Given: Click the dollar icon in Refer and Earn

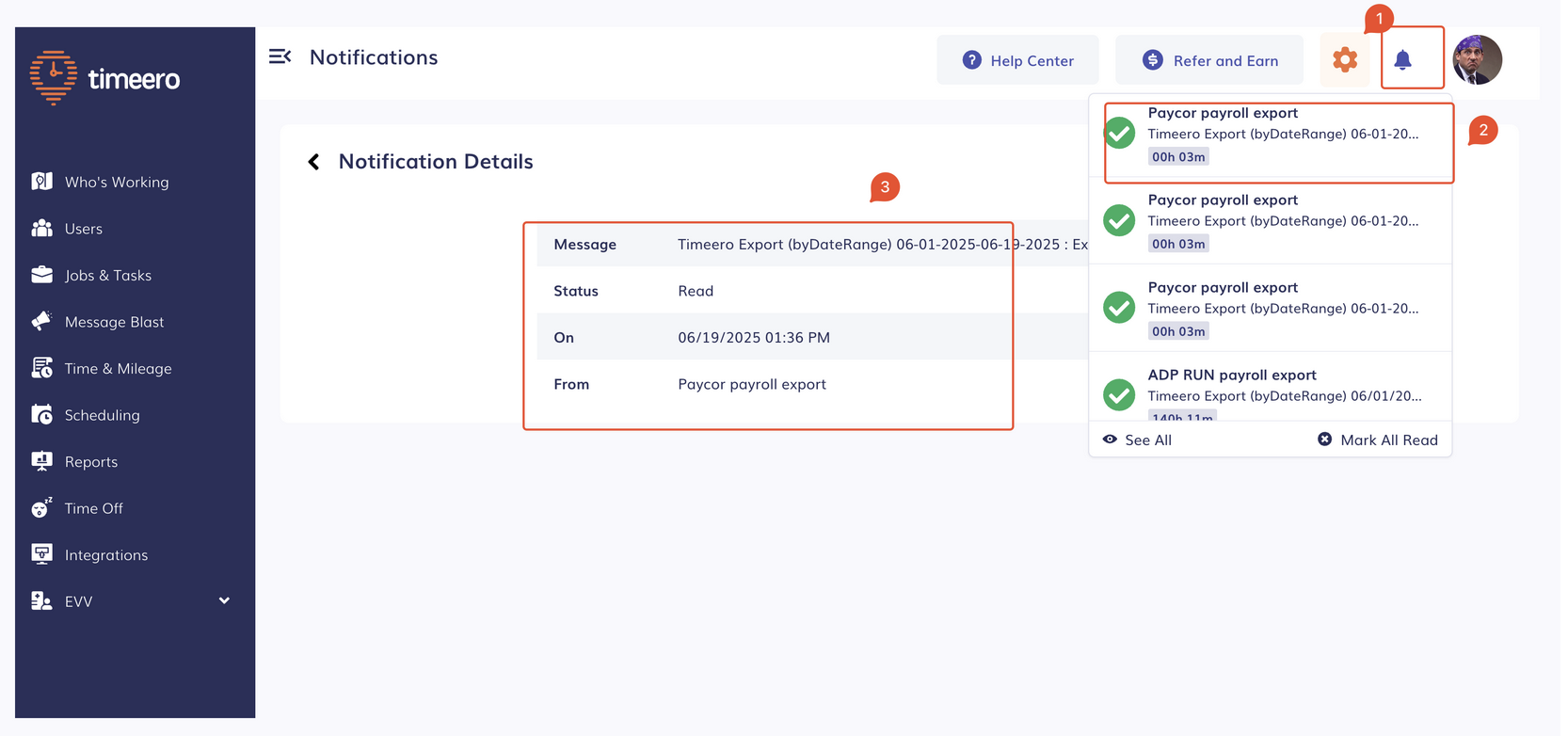Looking at the screenshot, I should tap(1152, 60).
